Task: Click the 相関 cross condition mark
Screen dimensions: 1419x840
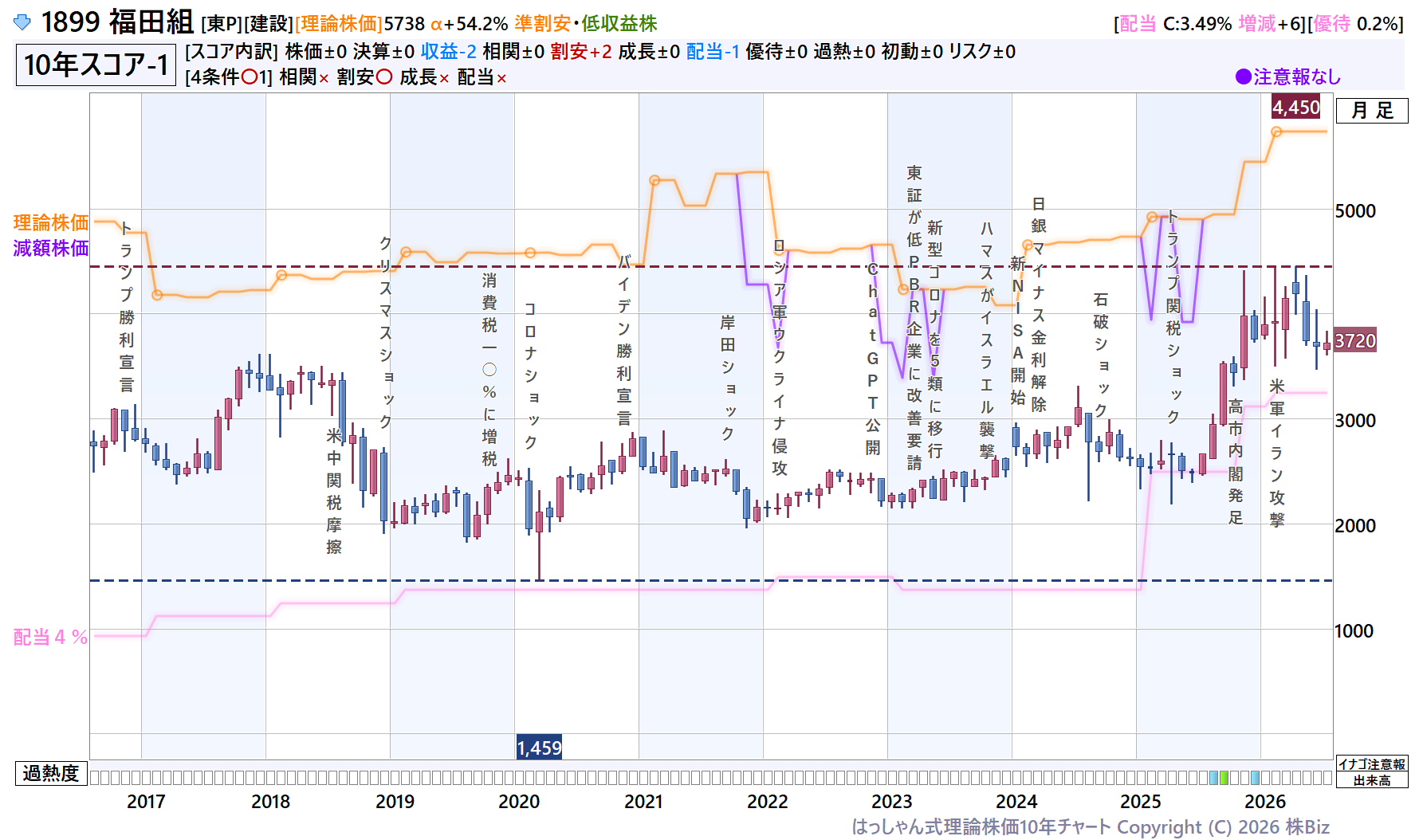Action: (x=324, y=78)
